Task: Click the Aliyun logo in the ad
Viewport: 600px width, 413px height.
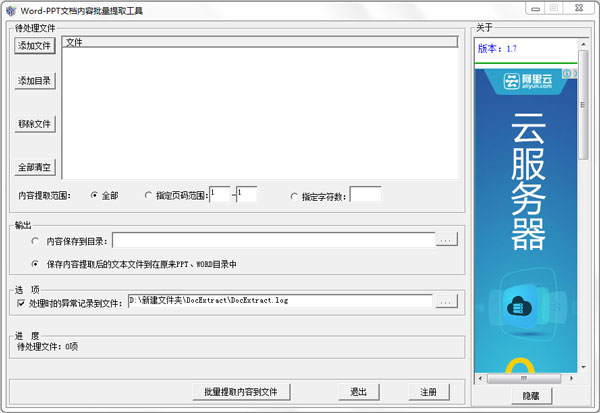Action: (x=528, y=81)
